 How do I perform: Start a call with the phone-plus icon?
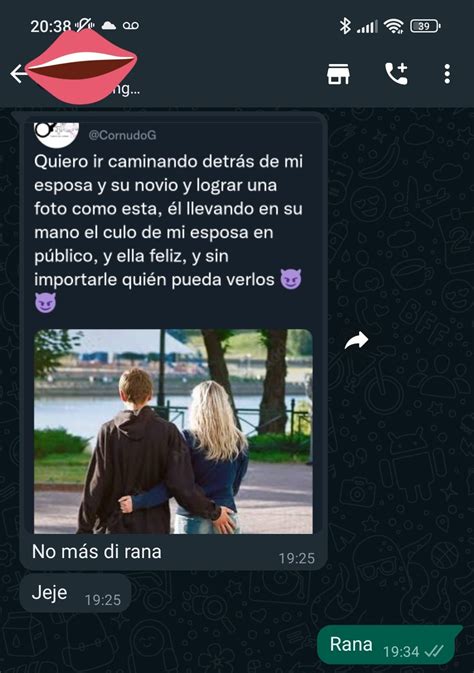coord(396,73)
